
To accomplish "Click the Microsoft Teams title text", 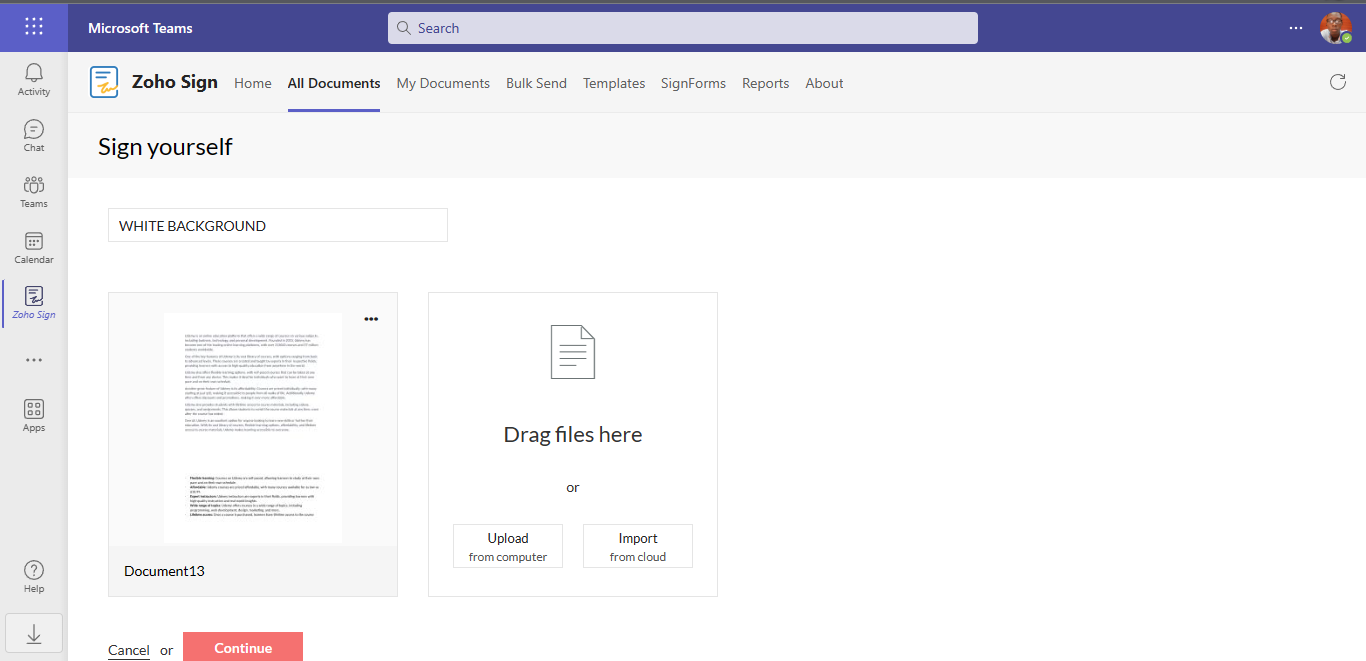I will tap(140, 28).
